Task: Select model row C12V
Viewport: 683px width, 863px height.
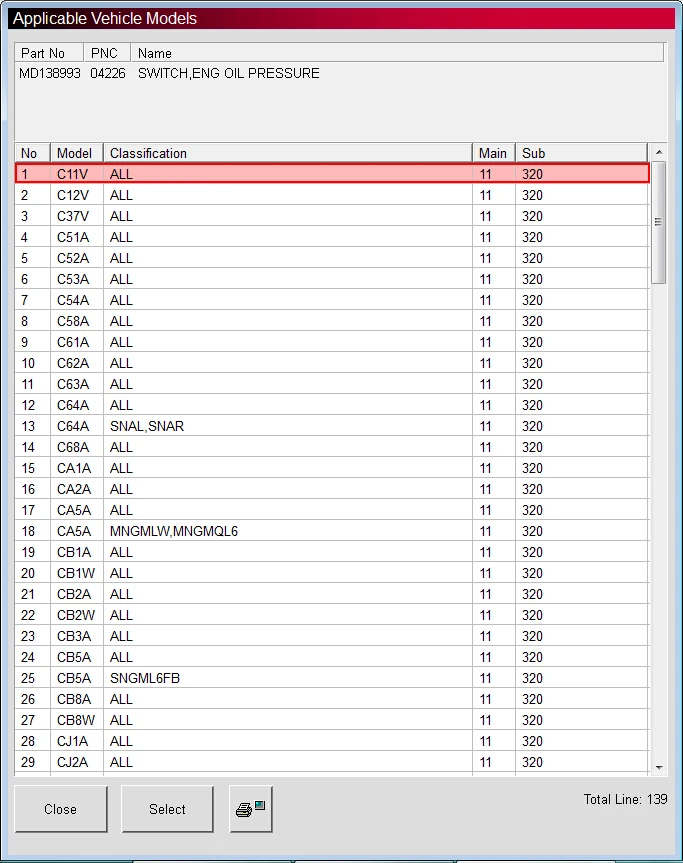Action: point(332,195)
